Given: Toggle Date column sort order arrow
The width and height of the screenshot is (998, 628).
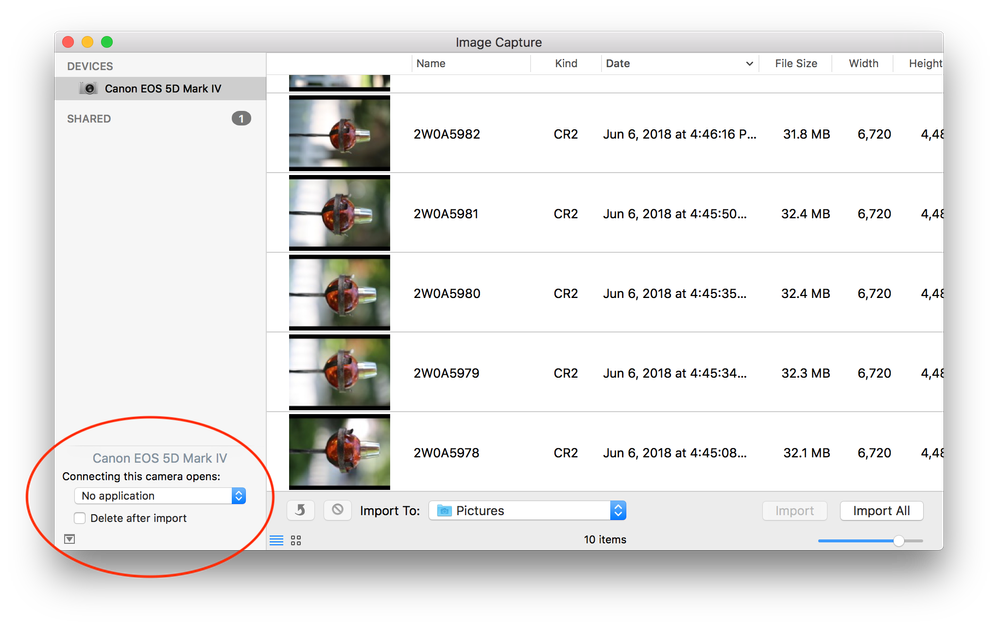Looking at the screenshot, I should click(750, 64).
